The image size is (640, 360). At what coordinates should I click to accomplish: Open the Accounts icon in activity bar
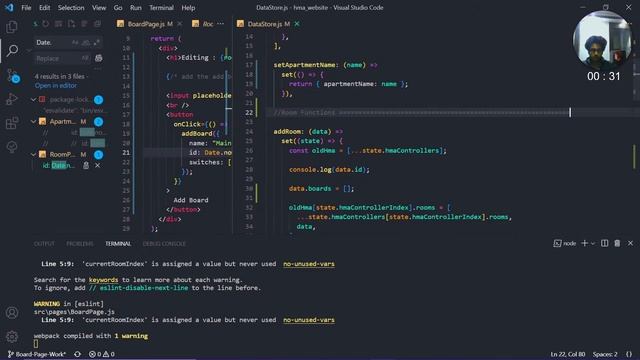(12, 313)
